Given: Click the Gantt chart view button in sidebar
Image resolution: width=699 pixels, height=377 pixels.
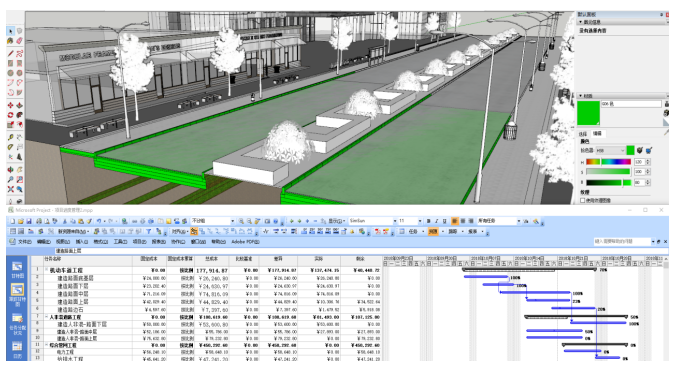Looking at the screenshot, I should pyautogui.click(x=17, y=270).
